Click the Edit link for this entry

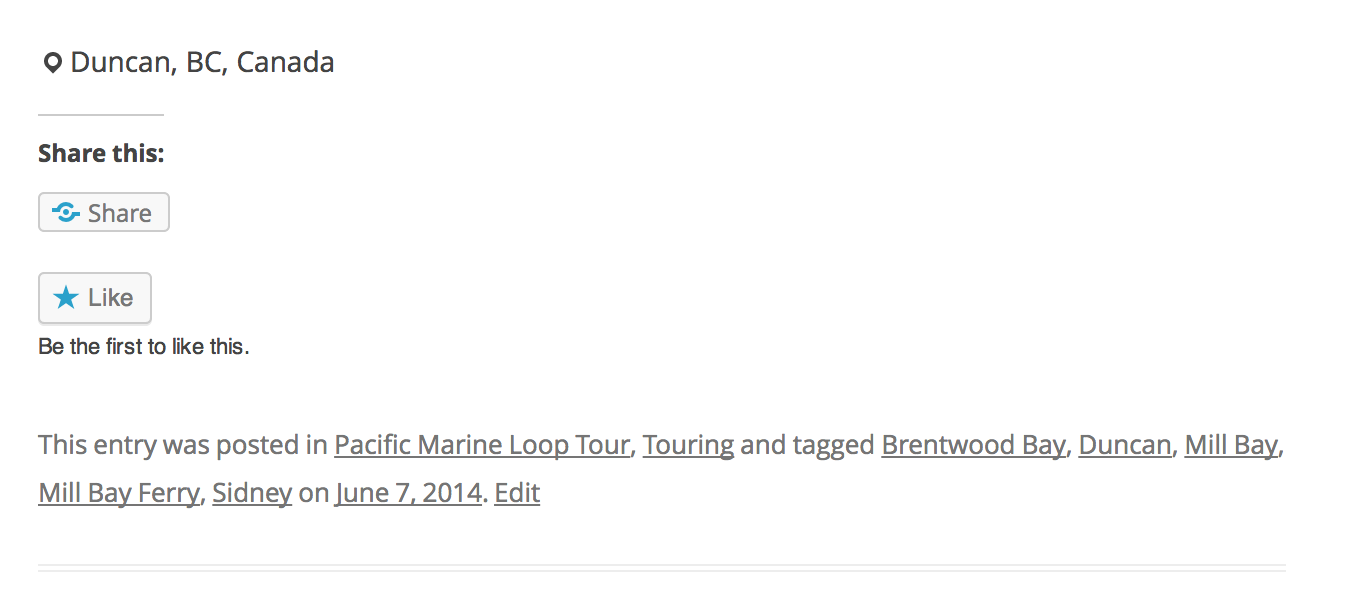click(517, 493)
